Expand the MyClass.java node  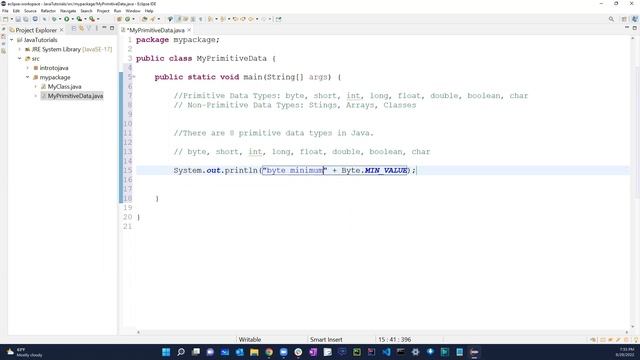click(36, 87)
